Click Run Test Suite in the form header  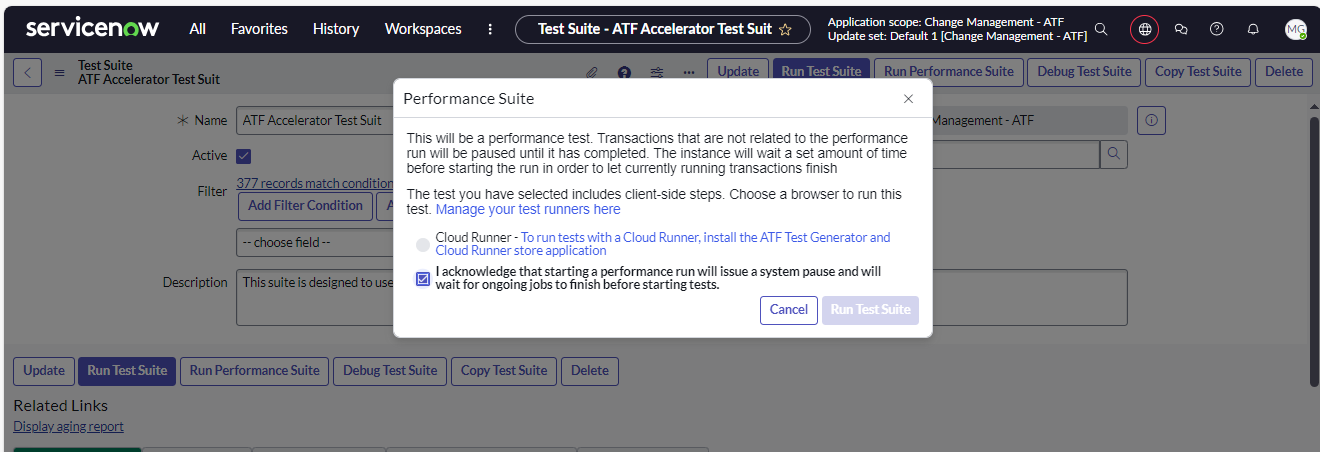pyautogui.click(x=821, y=72)
